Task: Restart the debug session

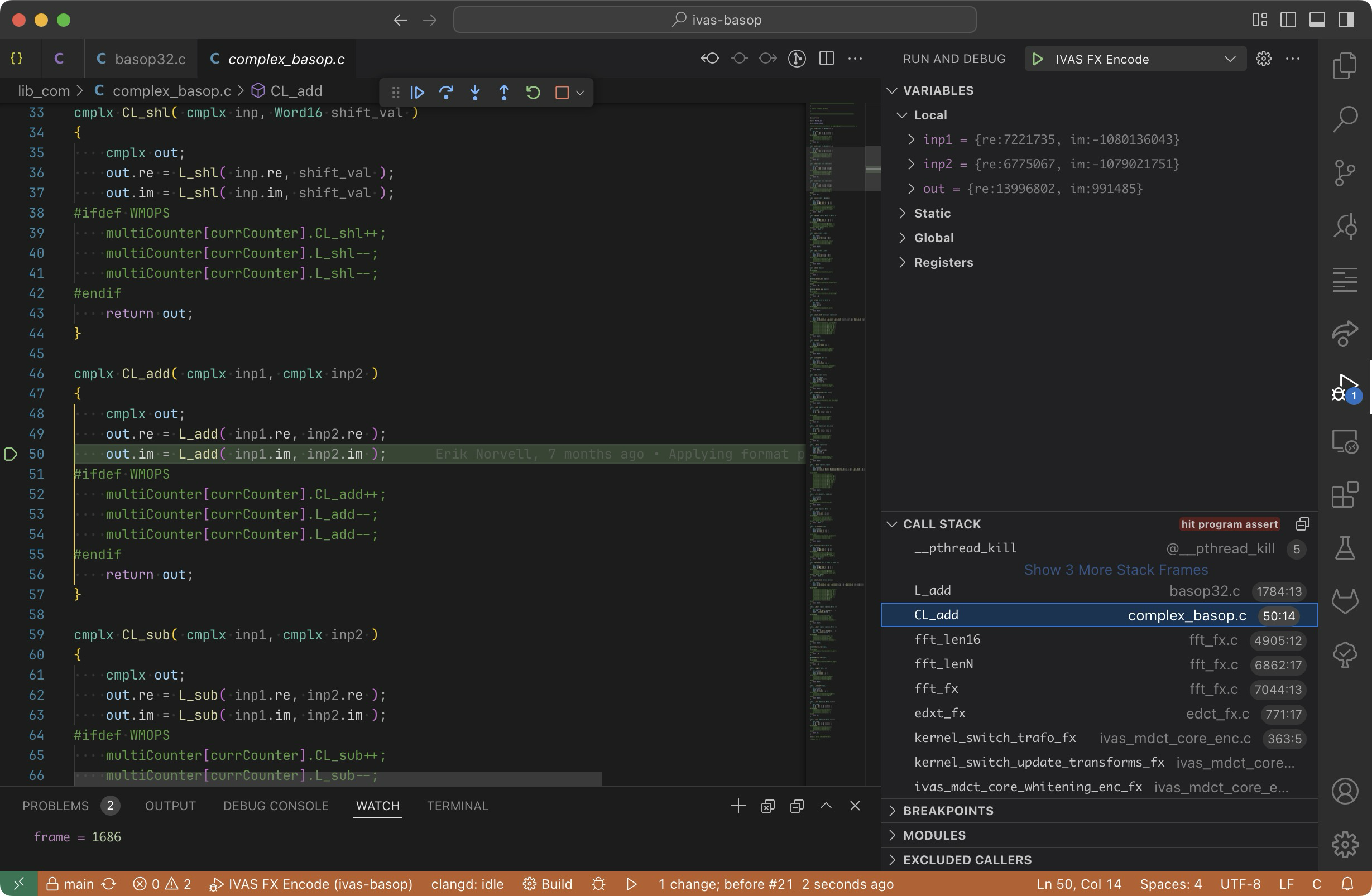Action: [x=533, y=92]
